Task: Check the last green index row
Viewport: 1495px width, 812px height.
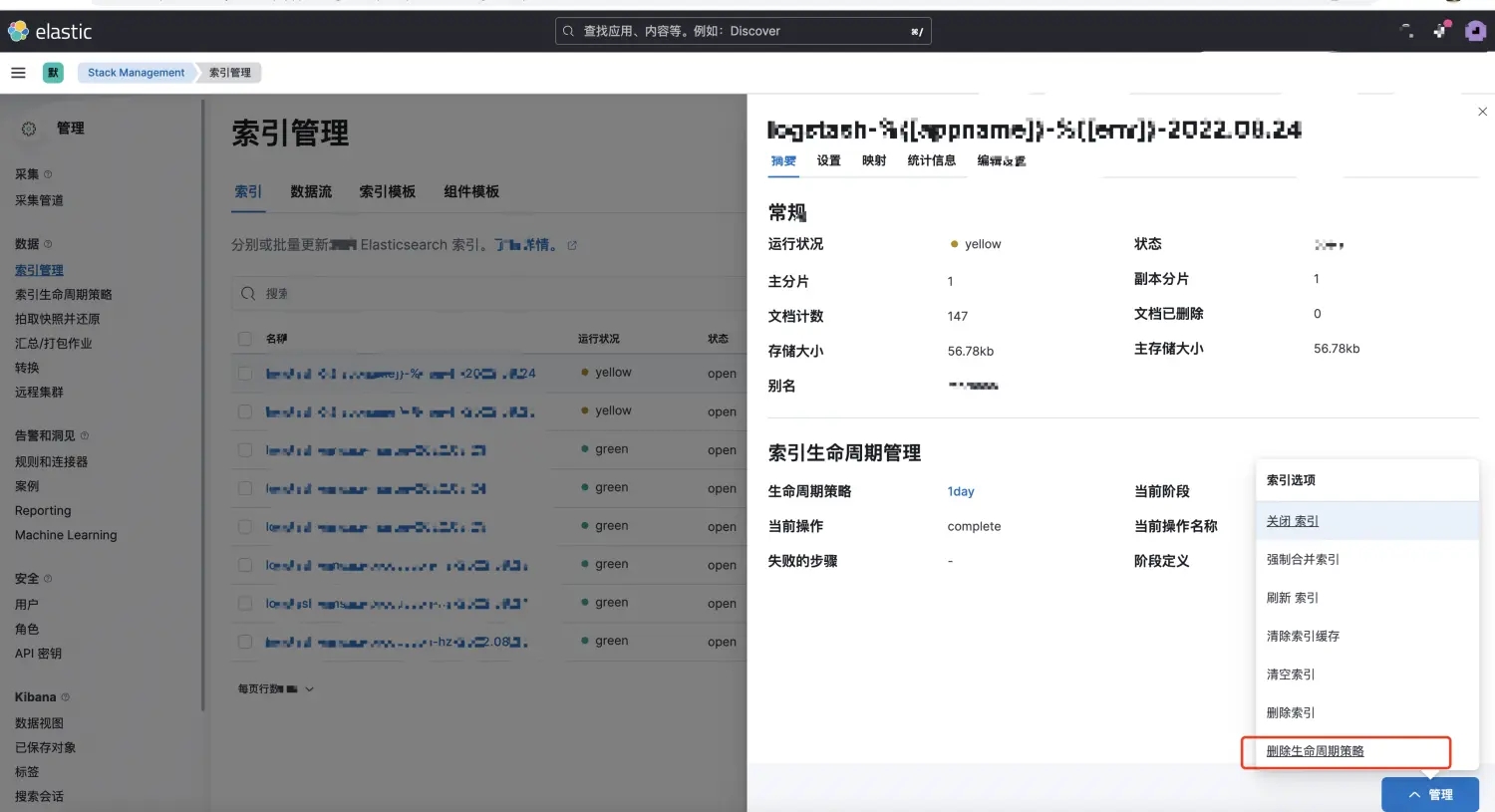Action: tap(245, 642)
